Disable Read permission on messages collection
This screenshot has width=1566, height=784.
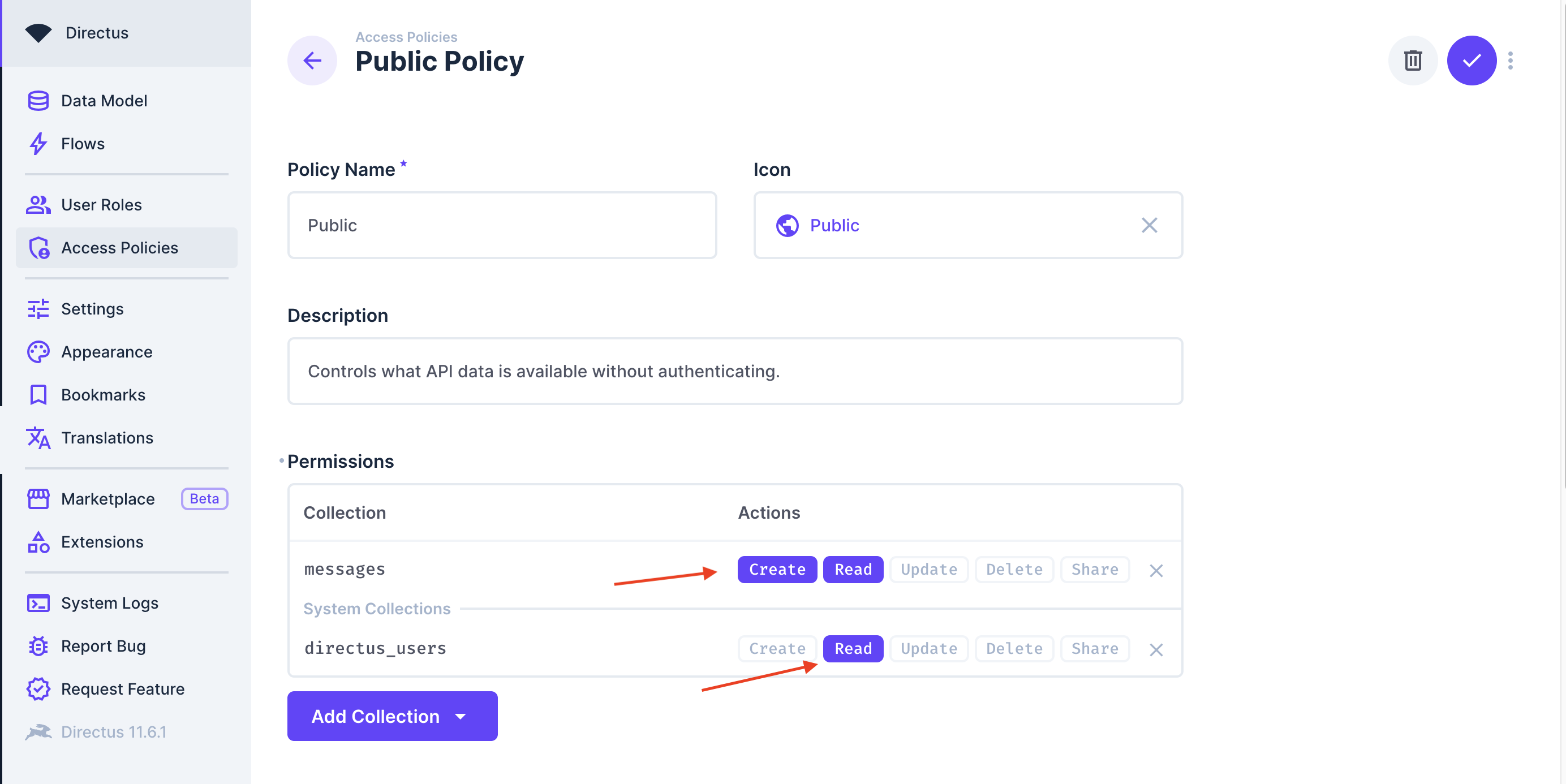pos(853,570)
